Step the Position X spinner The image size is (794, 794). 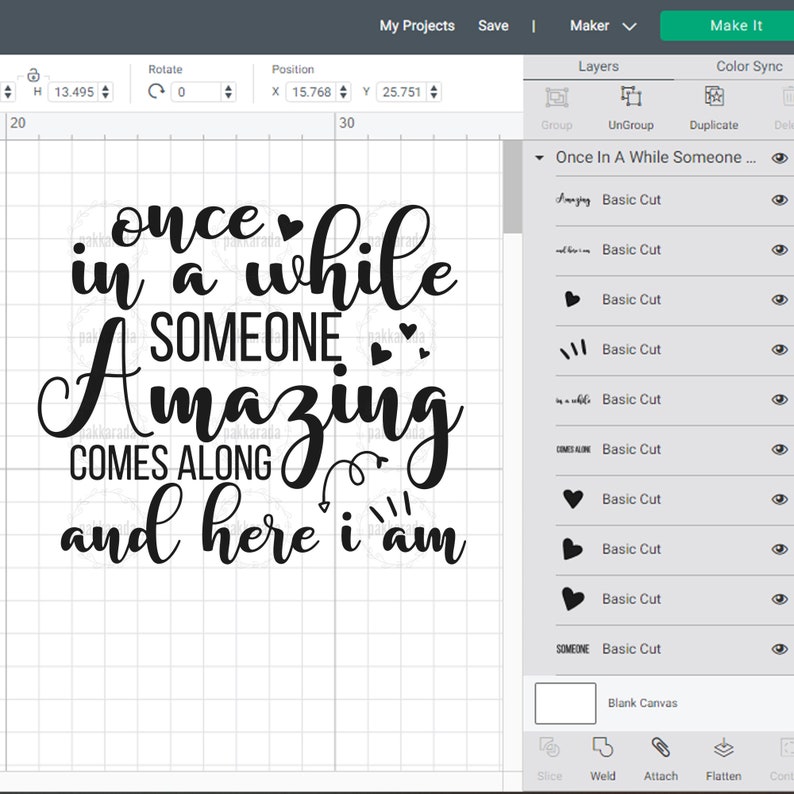point(343,92)
